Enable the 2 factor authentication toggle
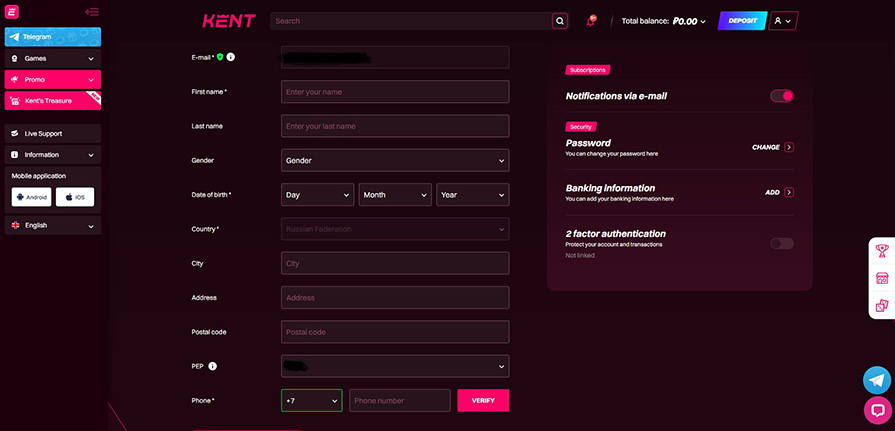The image size is (895, 431). coord(782,243)
